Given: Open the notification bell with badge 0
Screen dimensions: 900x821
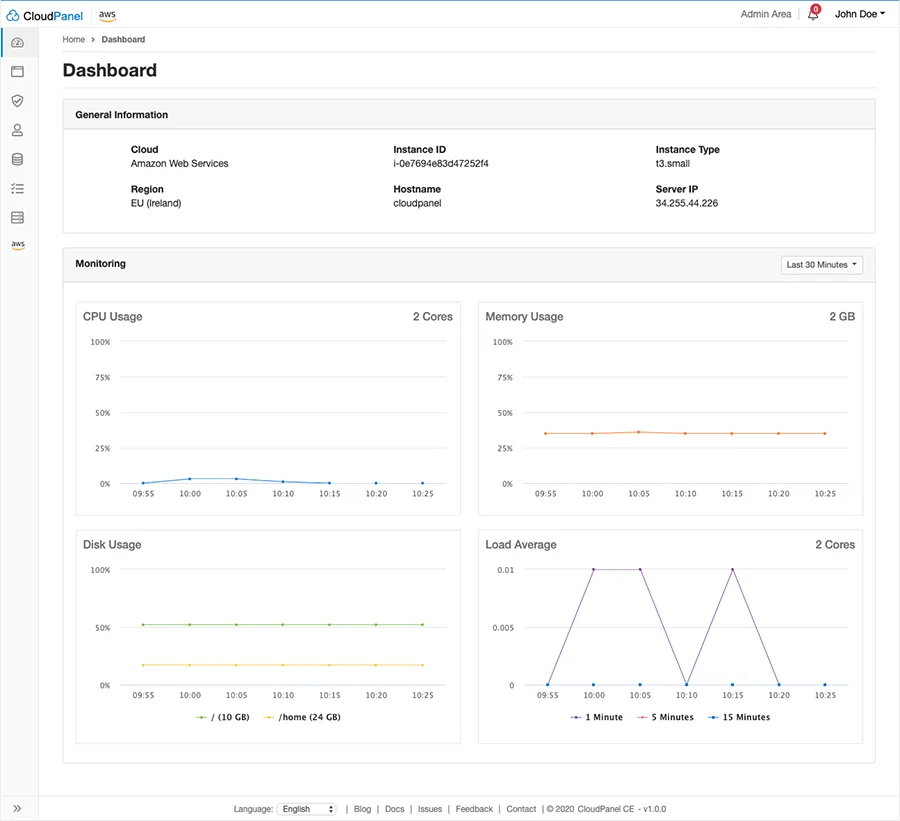Looking at the screenshot, I should tap(814, 14).
